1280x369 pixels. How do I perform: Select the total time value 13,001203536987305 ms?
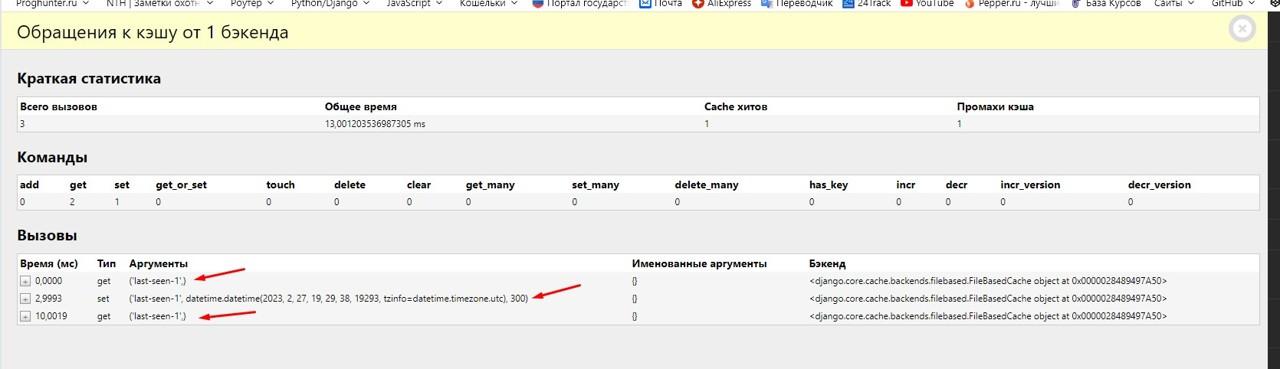[375, 124]
